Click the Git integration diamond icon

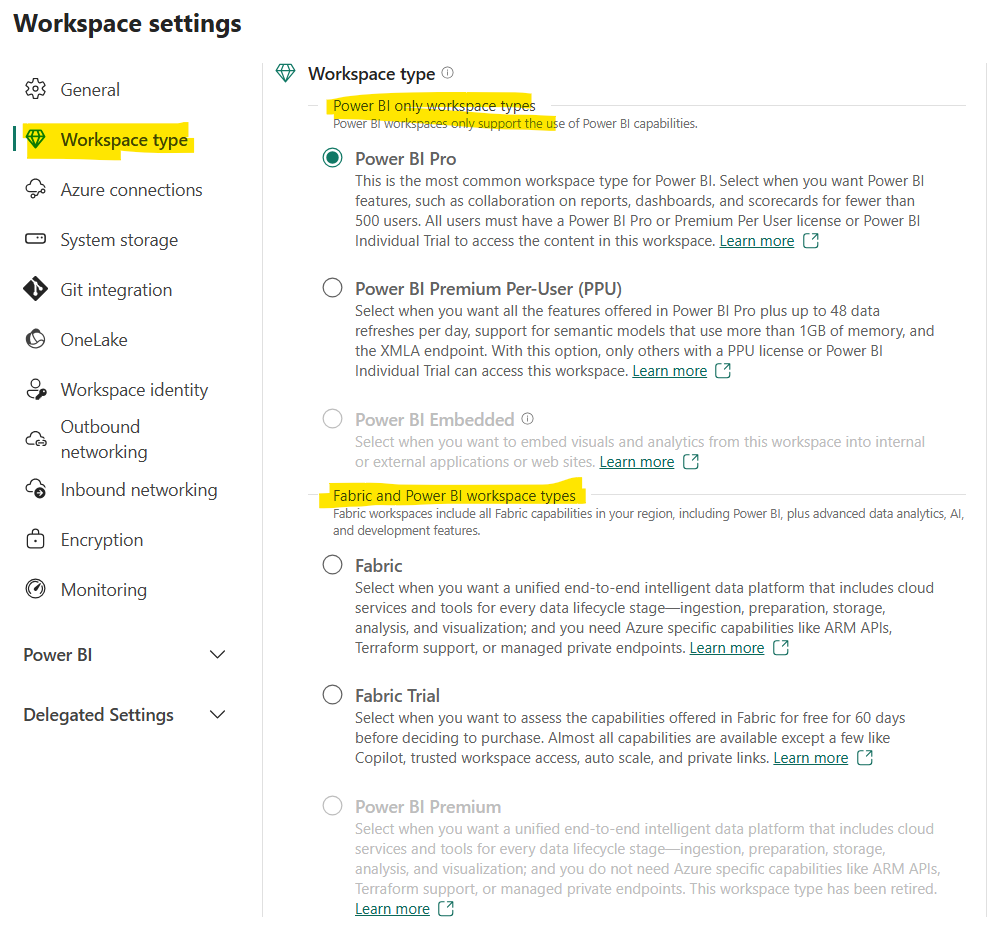click(x=36, y=289)
